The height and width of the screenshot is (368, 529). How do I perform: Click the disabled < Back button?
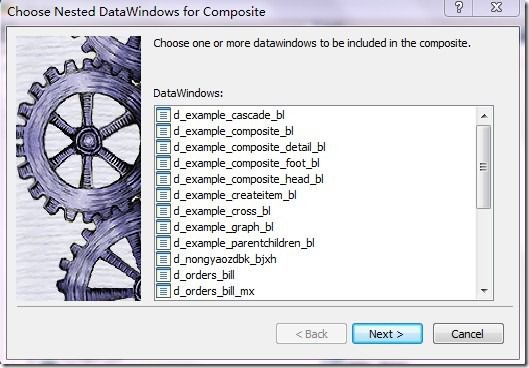point(311,334)
